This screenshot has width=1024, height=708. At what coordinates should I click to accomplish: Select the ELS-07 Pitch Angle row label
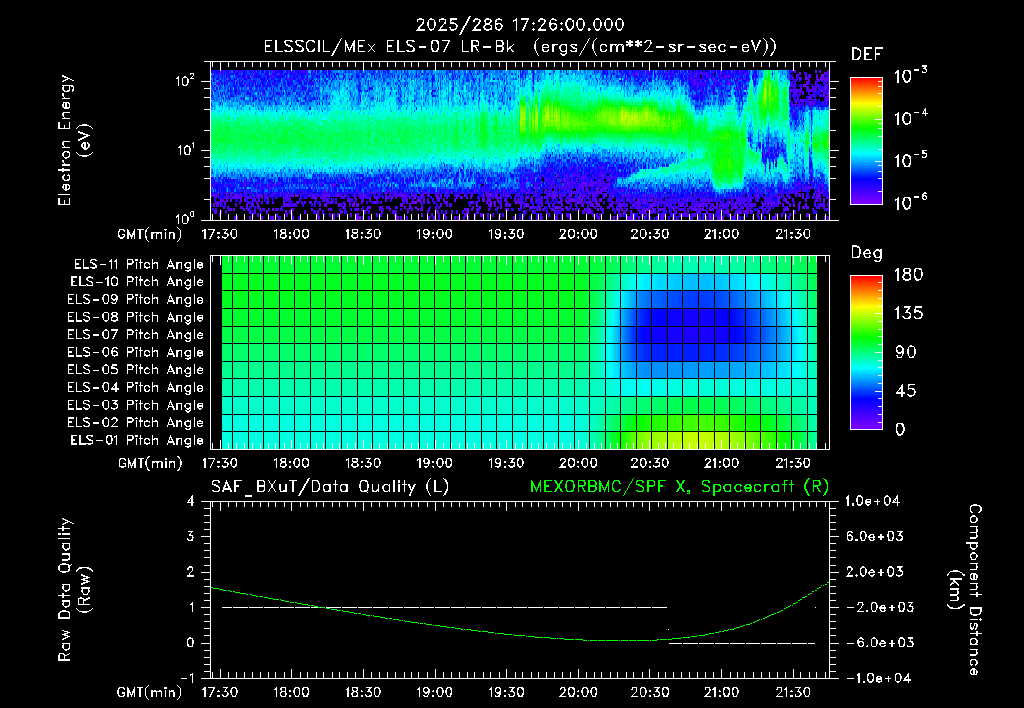[136, 334]
